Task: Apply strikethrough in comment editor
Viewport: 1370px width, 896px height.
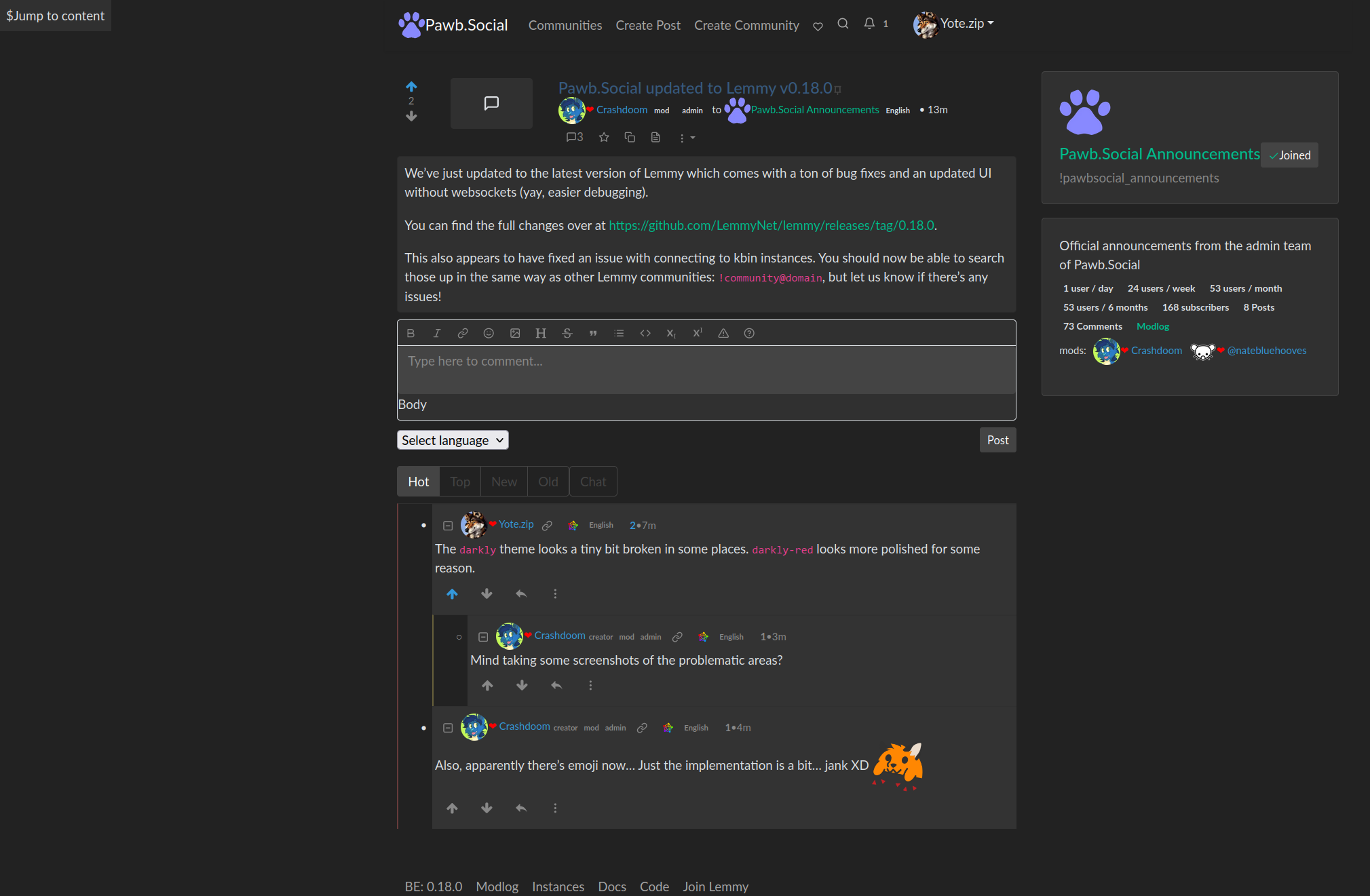Action: (x=567, y=333)
